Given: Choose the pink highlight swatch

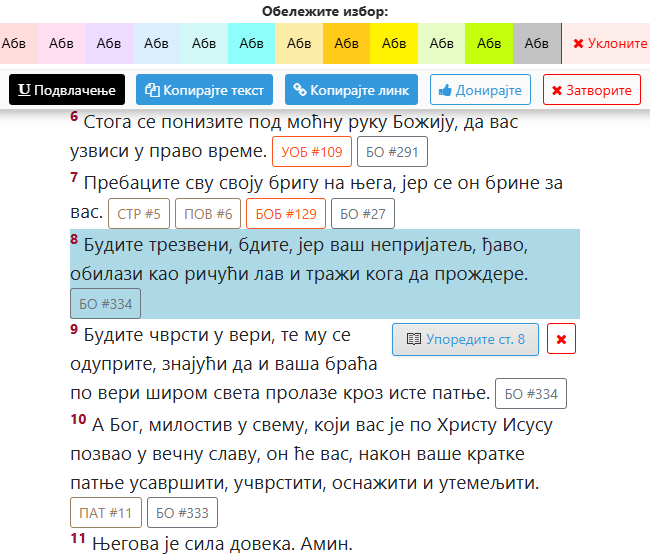Looking at the screenshot, I should [61, 44].
